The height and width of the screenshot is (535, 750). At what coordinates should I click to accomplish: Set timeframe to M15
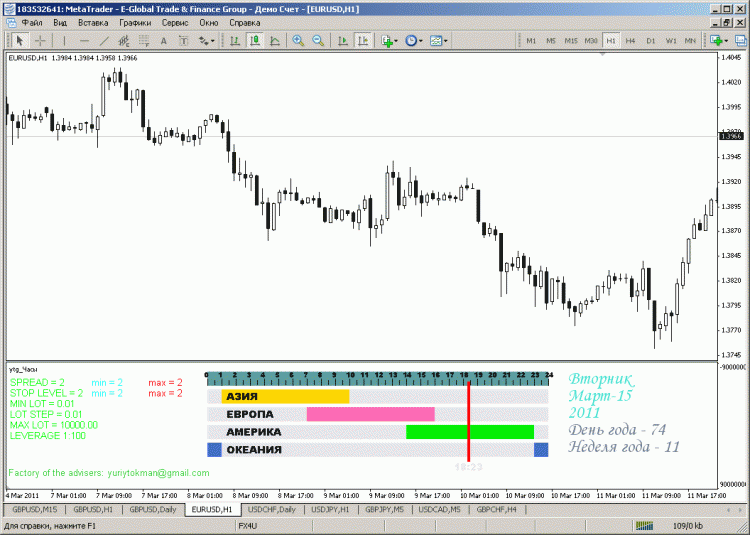(571, 41)
